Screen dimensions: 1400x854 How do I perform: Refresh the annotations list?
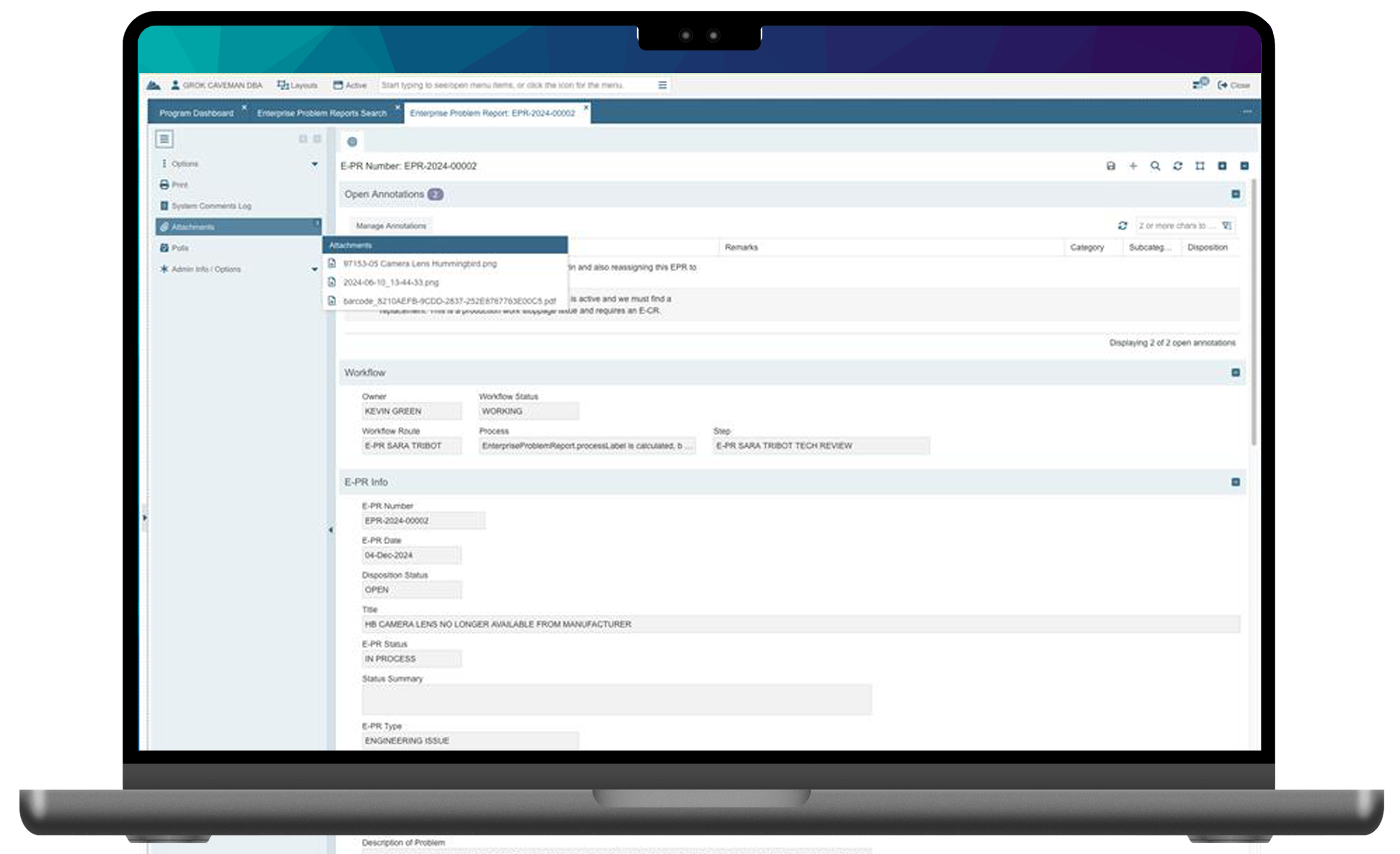tap(1122, 226)
